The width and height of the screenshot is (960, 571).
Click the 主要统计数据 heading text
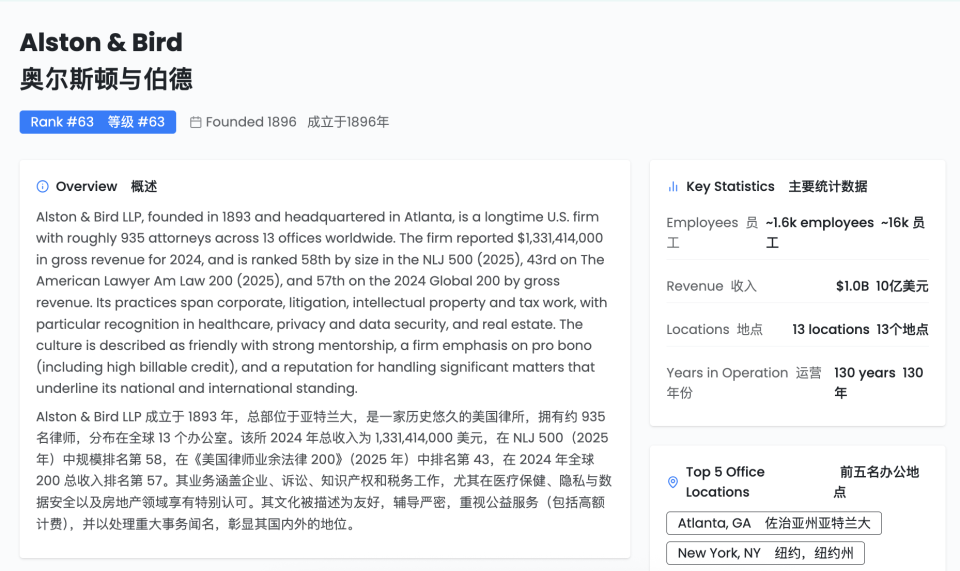click(828, 187)
